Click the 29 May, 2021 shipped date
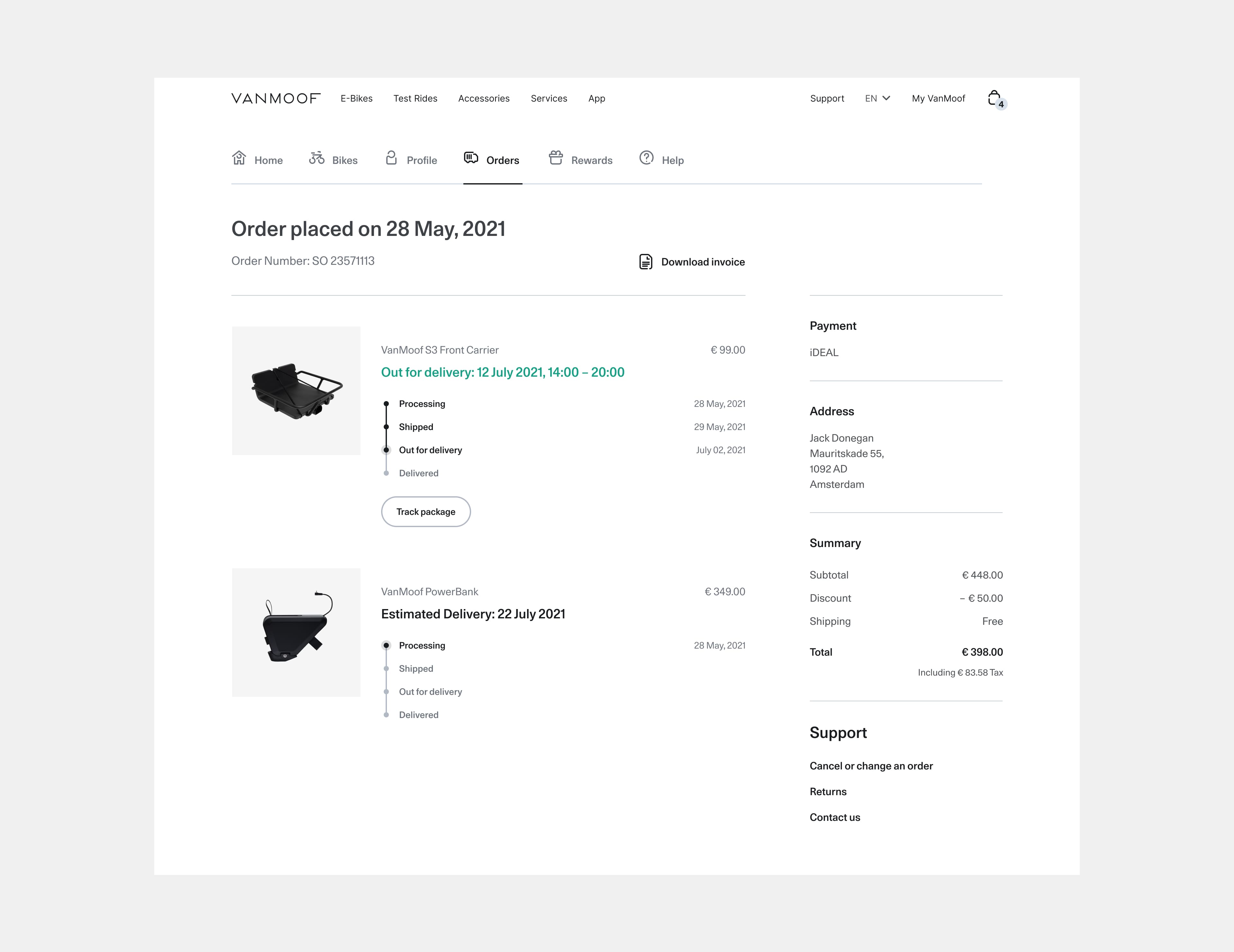Screen dimensions: 1234x952 [x=719, y=427]
